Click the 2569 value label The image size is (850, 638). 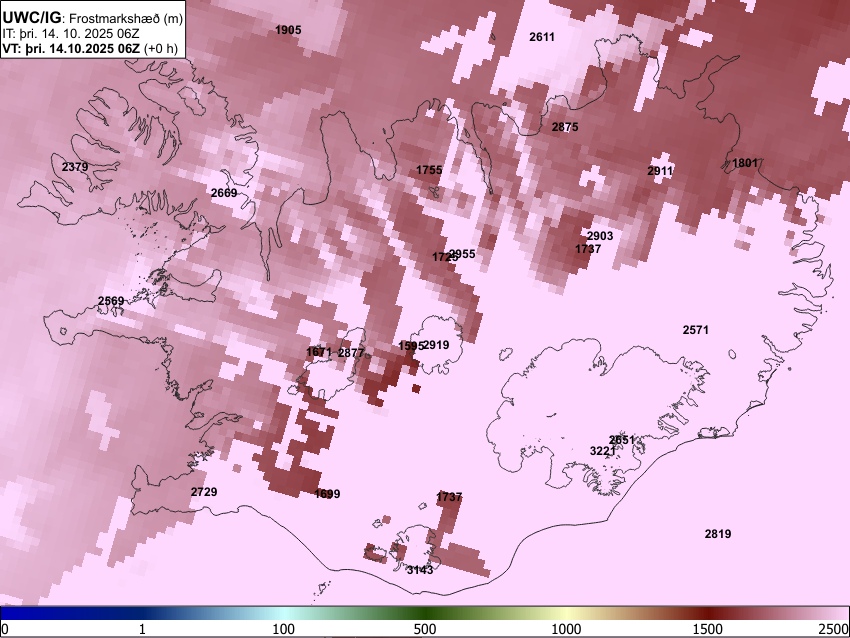(x=111, y=301)
